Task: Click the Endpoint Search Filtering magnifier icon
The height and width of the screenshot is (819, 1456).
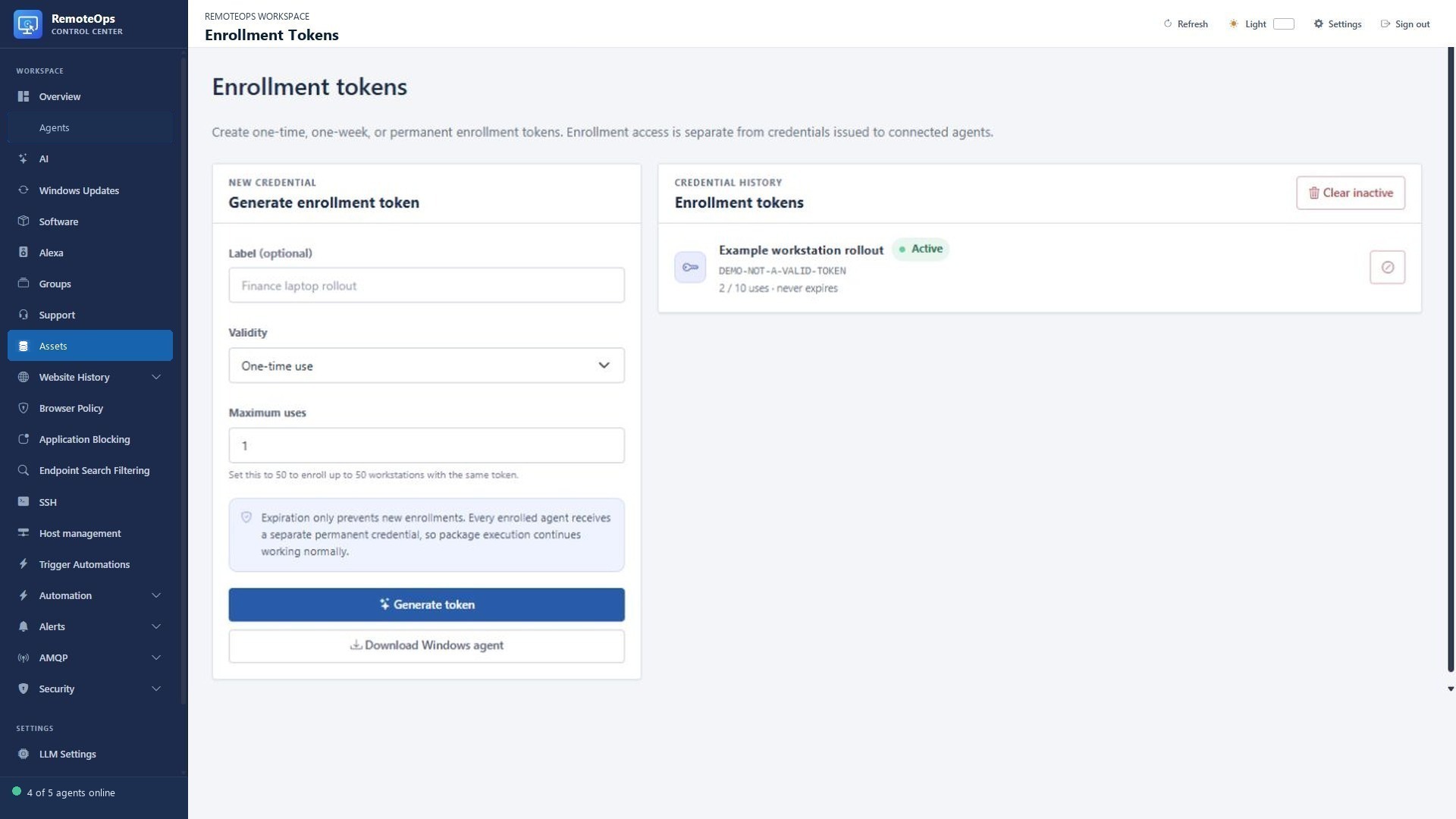Action: 24,470
